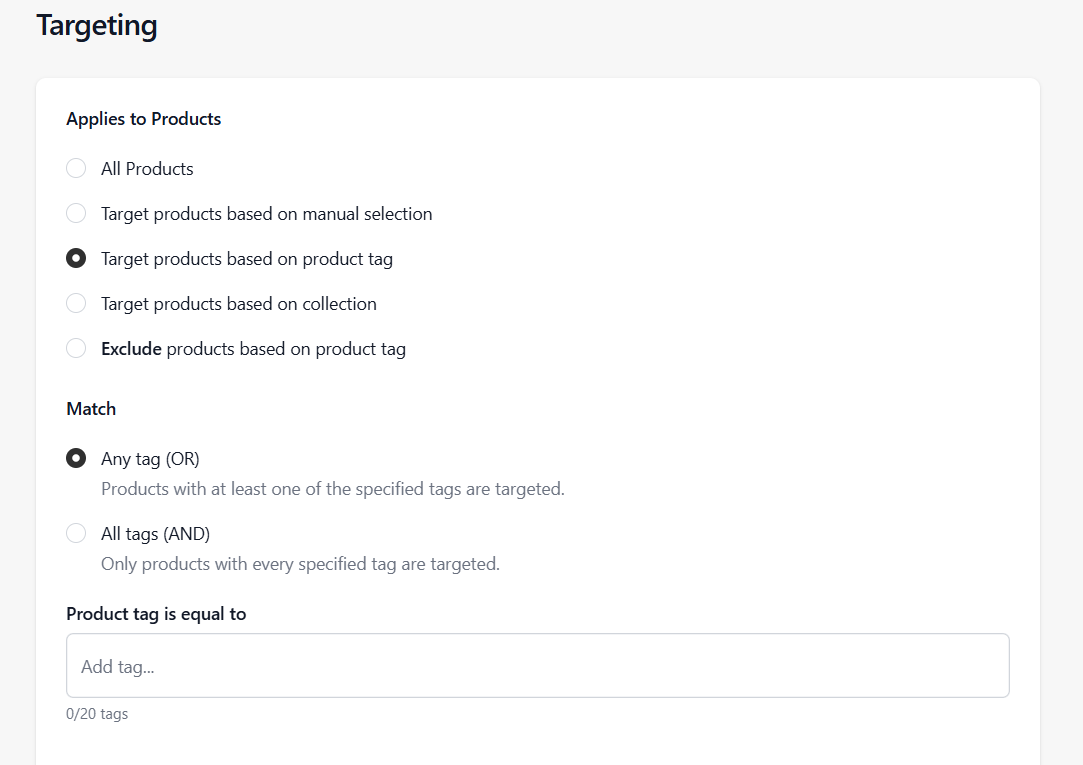The height and width of the screenshot is (765, 1083).
Task: Click the Match section heading
Action: tap(91, 409)
